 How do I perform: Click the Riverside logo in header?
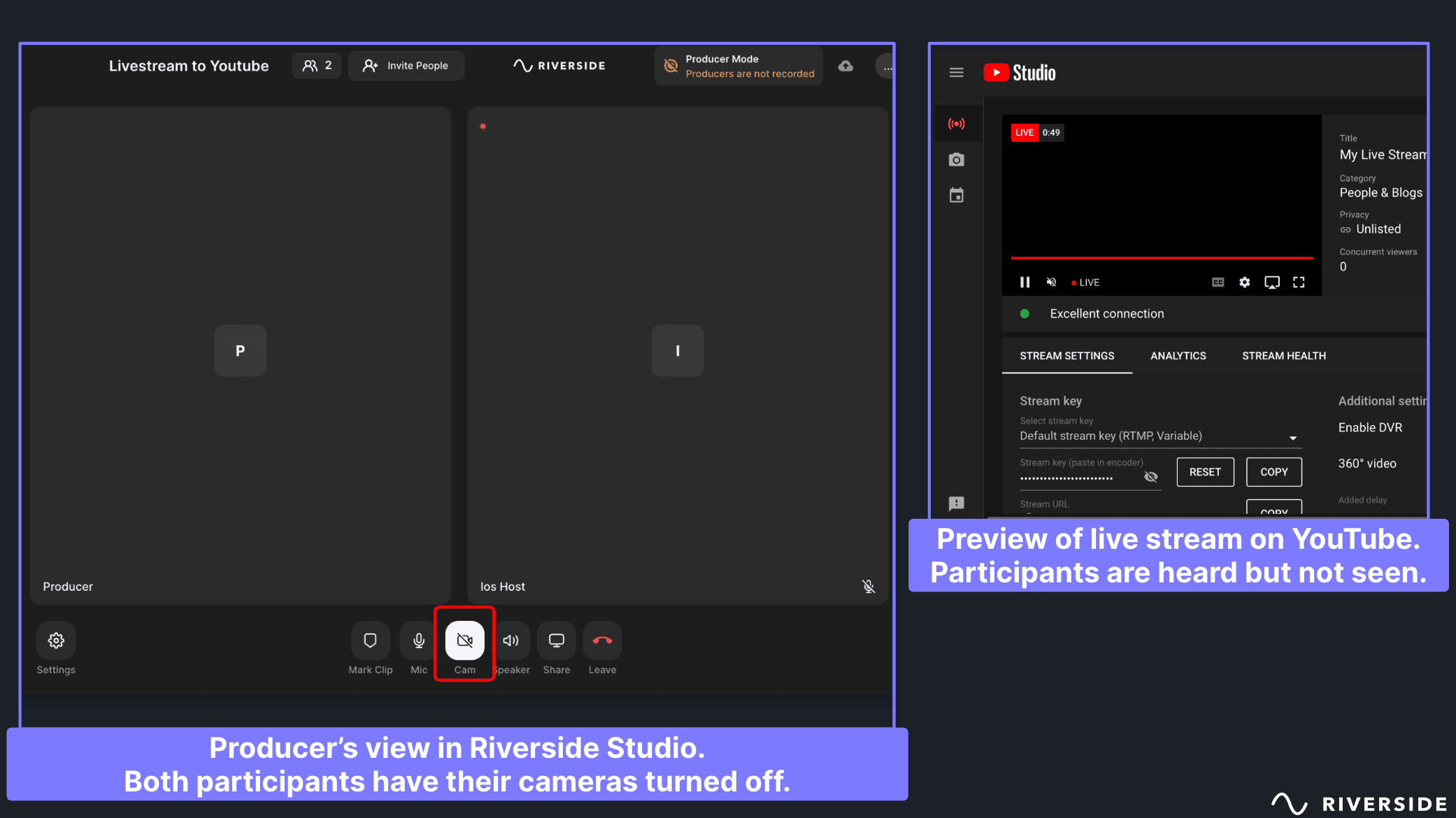(x=559, y=66)
